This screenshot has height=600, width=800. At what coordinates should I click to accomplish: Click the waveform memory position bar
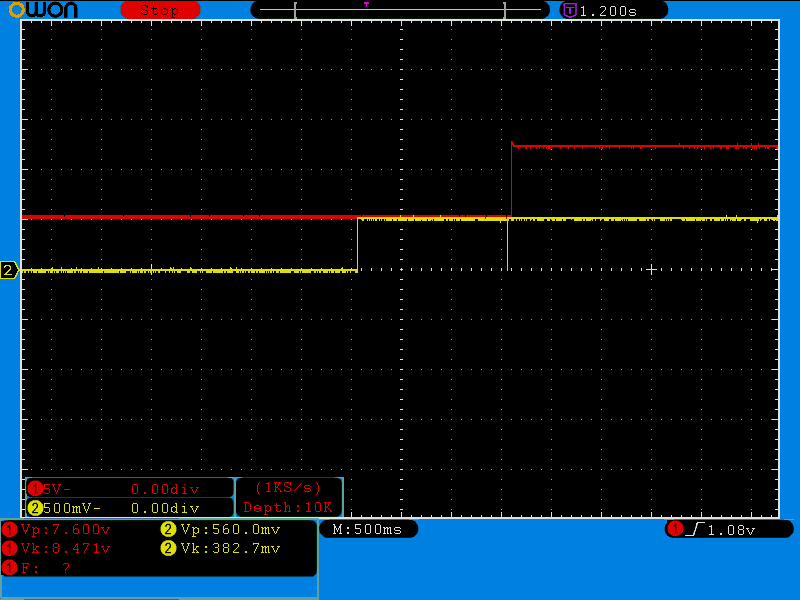(x=400, y=10)
